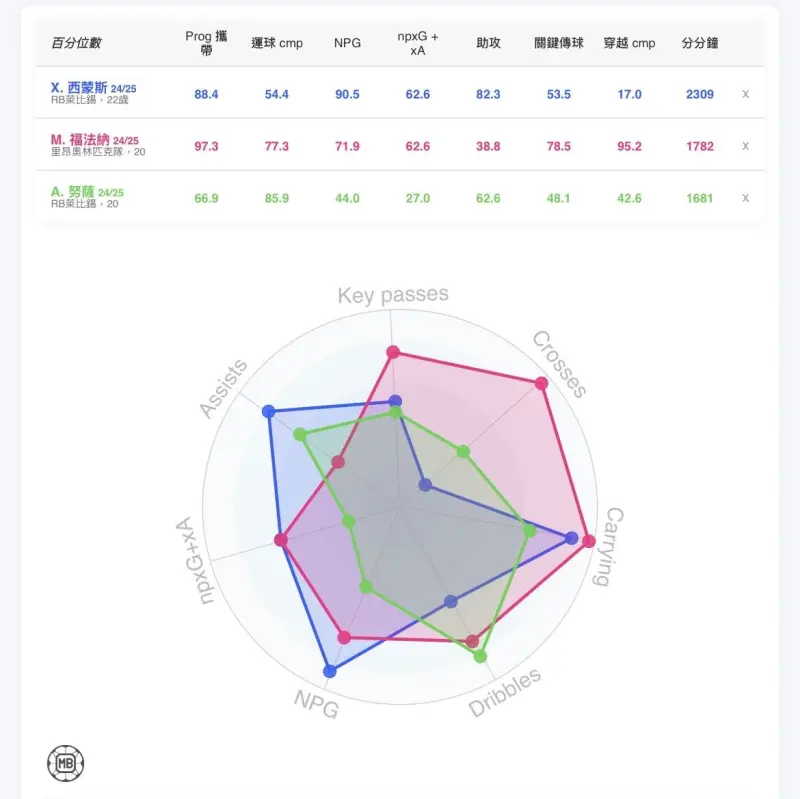
Task: Open player X. 西蒙斯 24/25 link
Action: 93,88
